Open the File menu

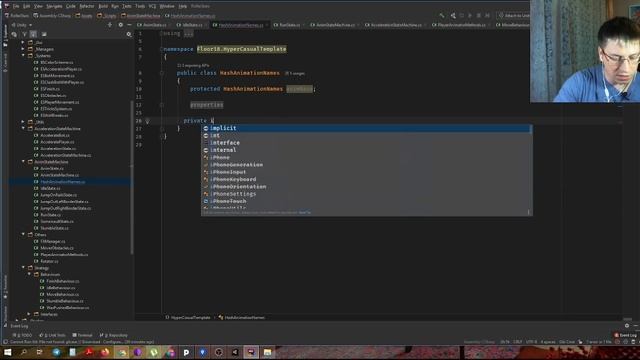tap(16, 6)
